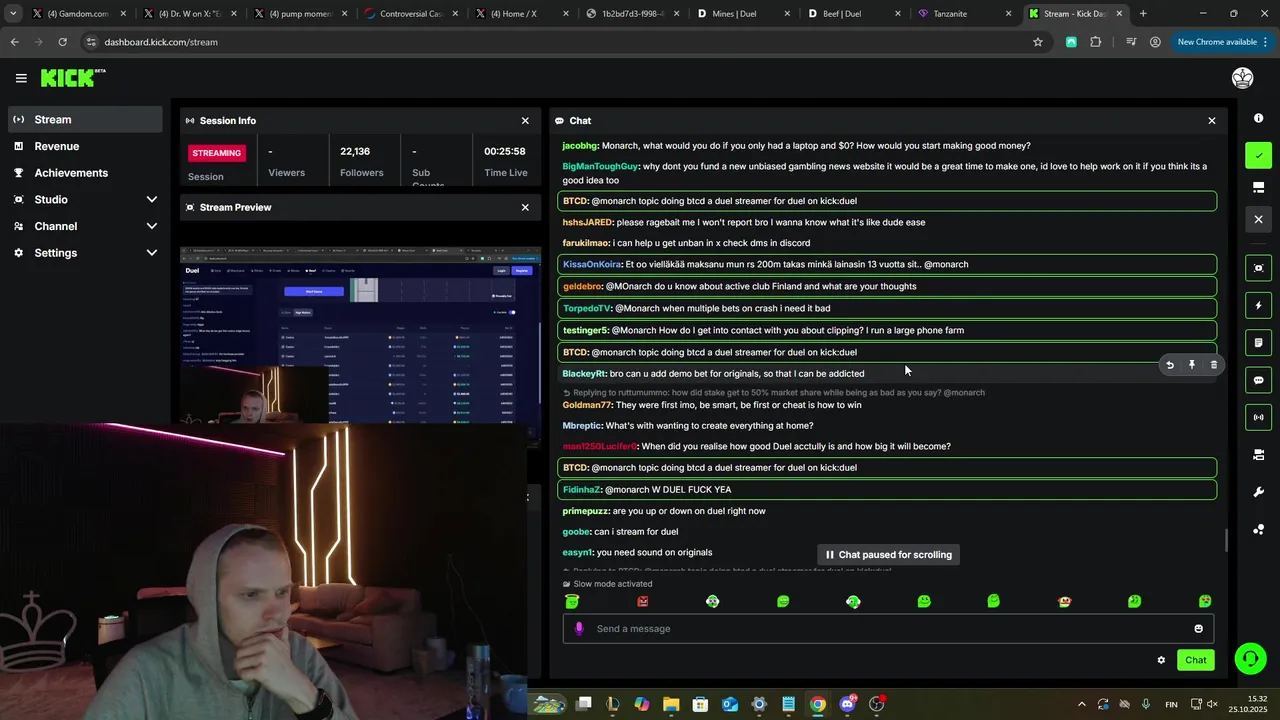Click the reply icon on hovered message

pyautogui.click(x=1170, y=365)
